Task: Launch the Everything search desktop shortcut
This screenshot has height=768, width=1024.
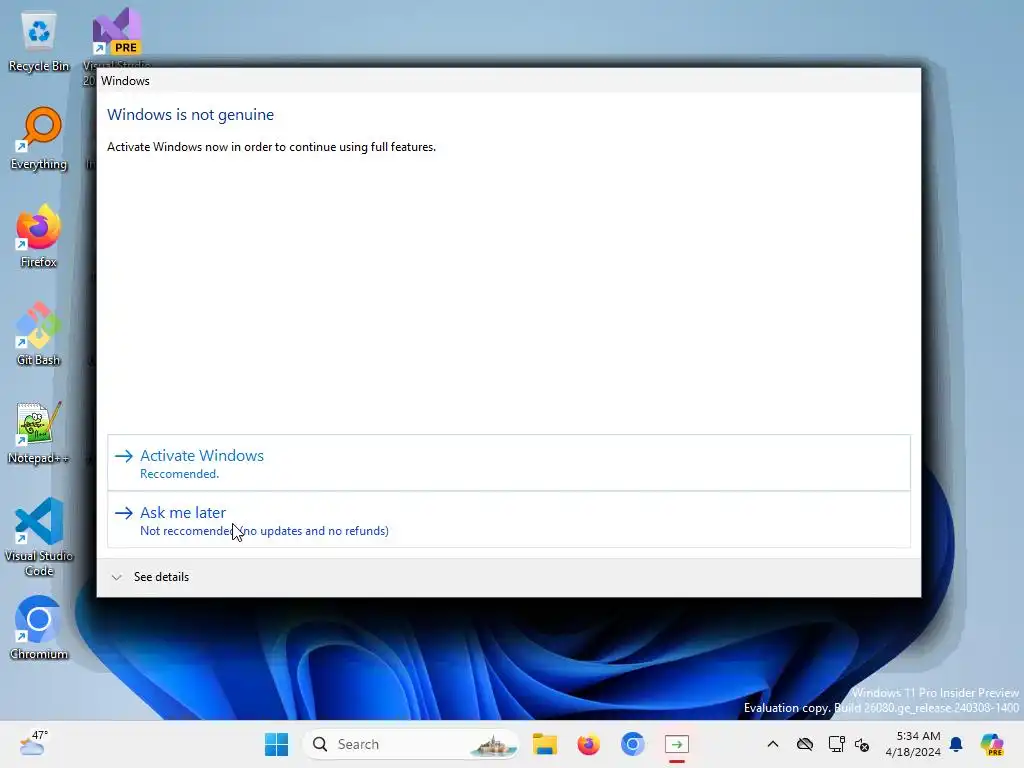Action: click(39, 138)
